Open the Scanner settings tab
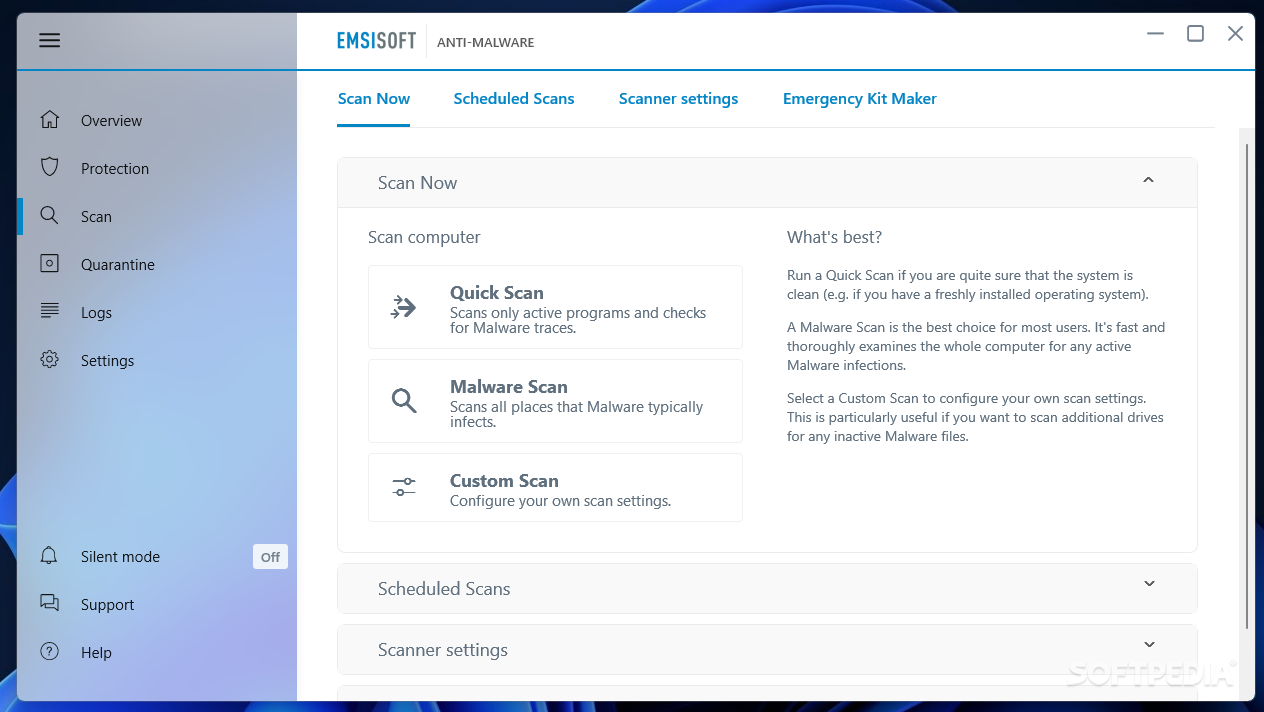 (678, 98)
